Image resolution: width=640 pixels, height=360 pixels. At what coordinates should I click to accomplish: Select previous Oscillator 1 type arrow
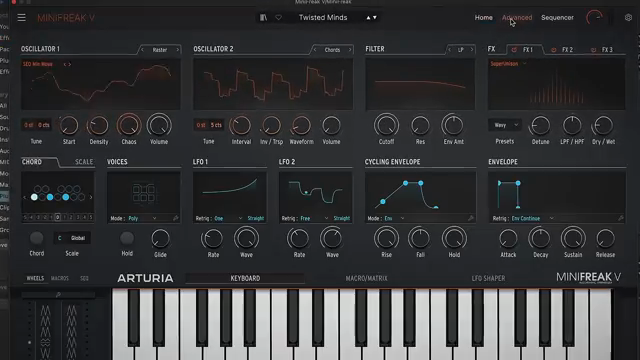point(142,50)
